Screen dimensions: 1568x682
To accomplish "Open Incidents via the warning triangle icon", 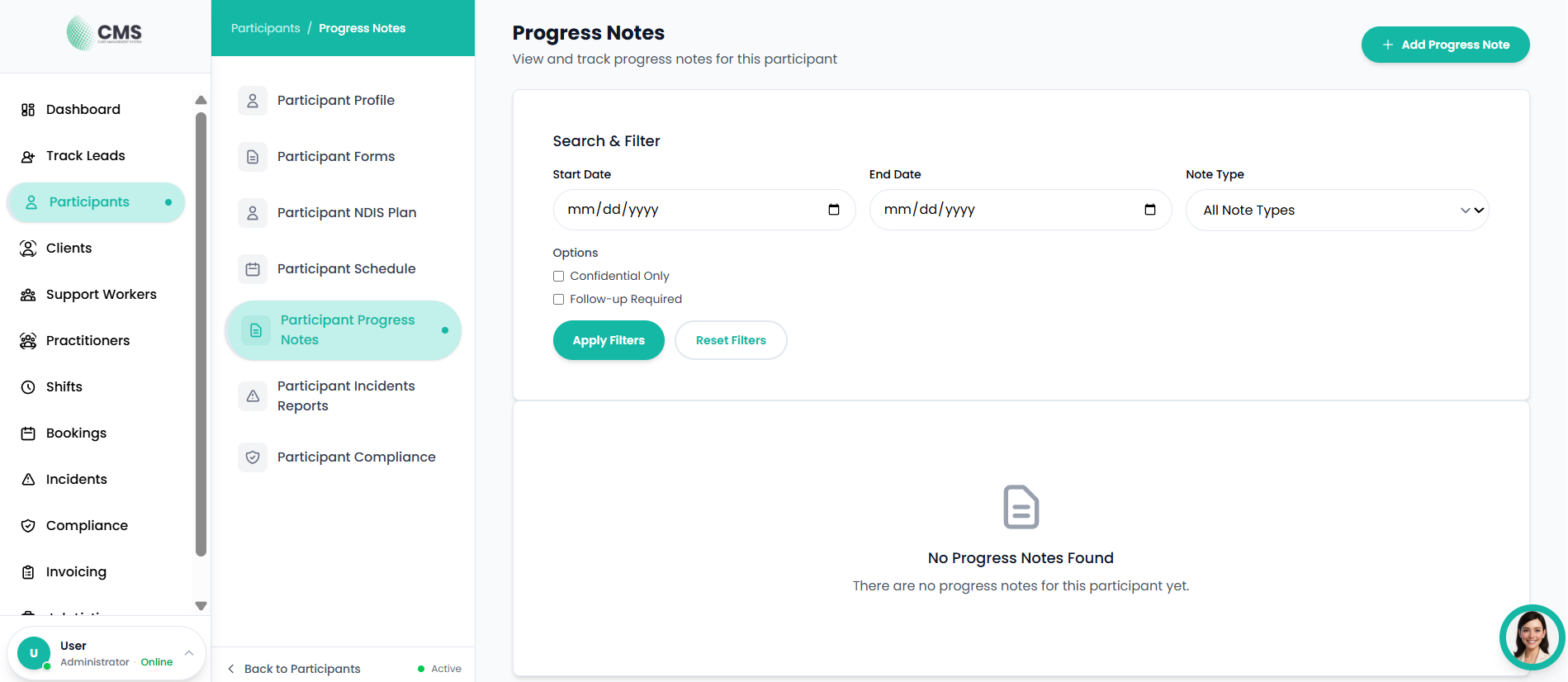I will [x=28, y=479].
